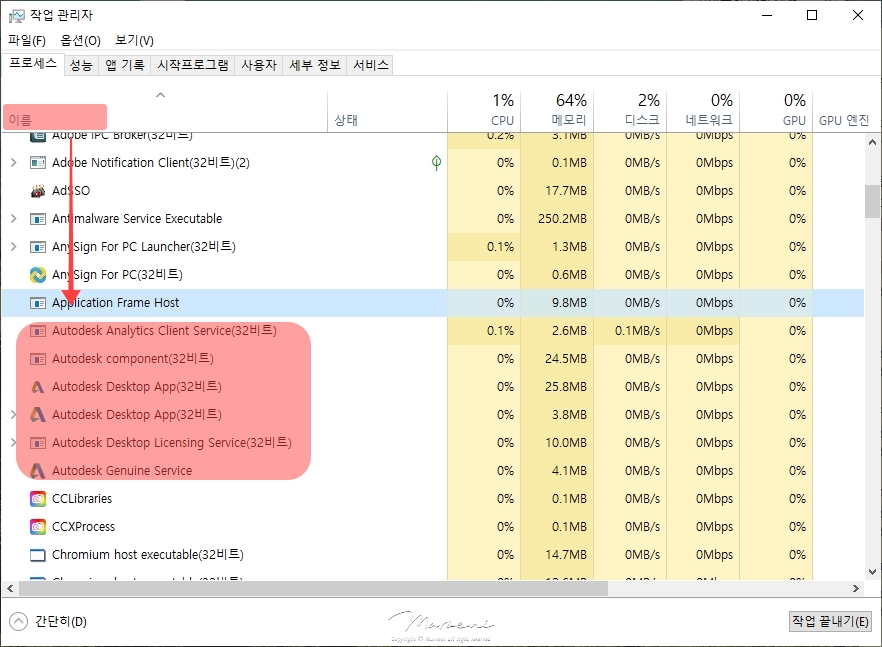
Task: Click the Adobe Notification Client process icon
Action: 38,163
